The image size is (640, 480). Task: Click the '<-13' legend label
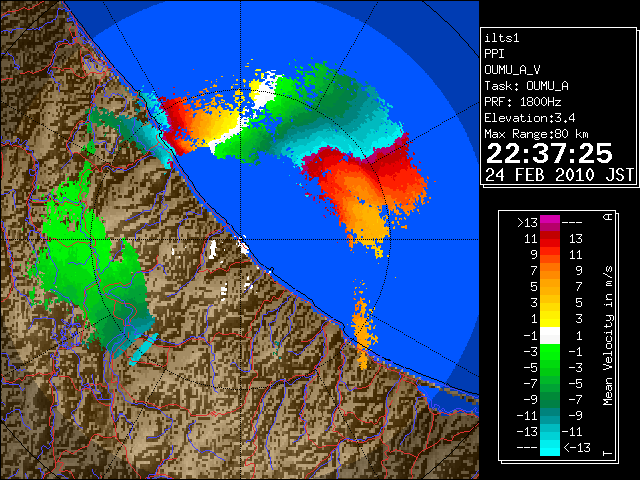point(577,447)
